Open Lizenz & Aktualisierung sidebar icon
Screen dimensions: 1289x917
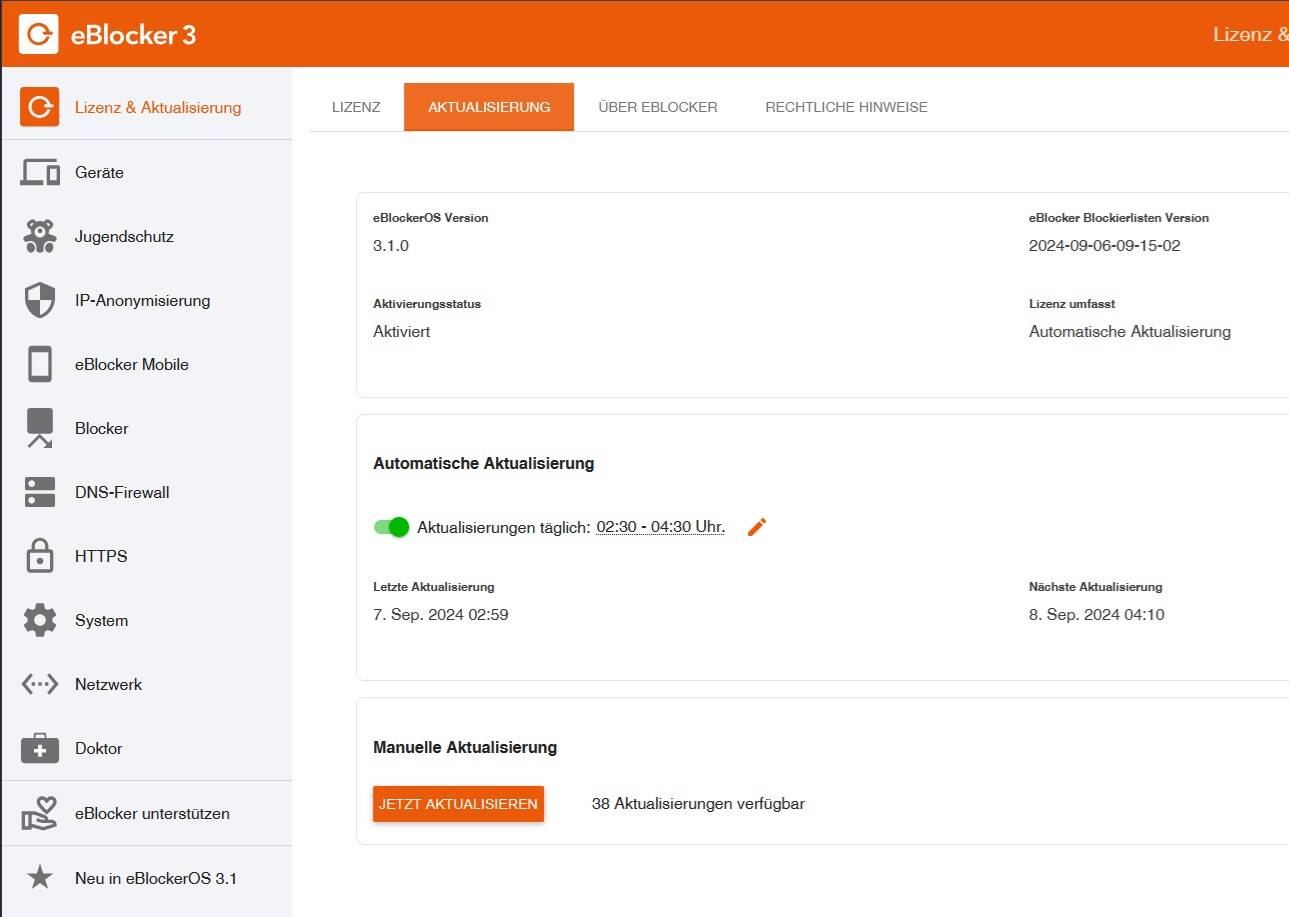(x=39, y=107)
